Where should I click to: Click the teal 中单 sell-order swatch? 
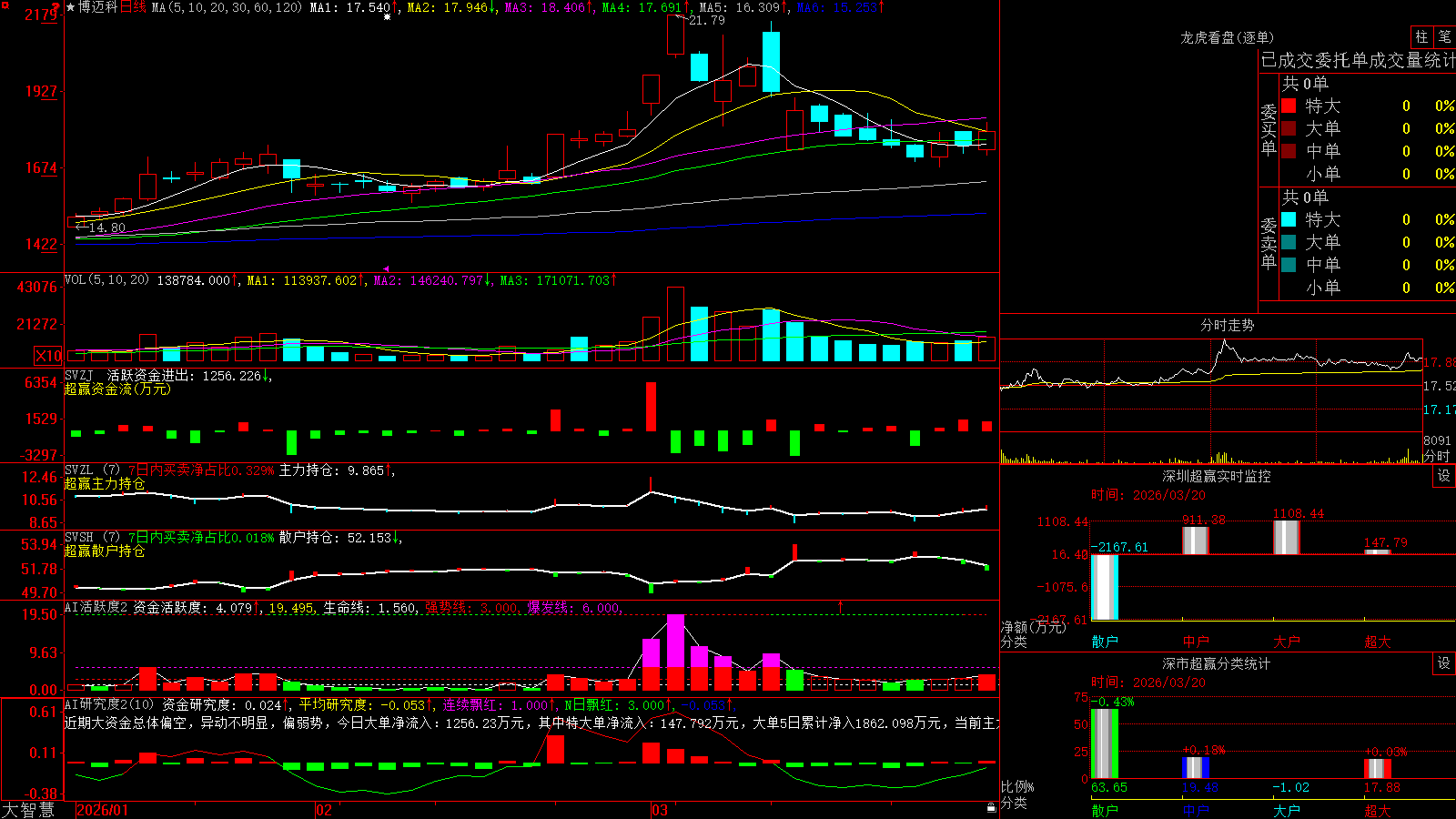tap(1289, 264)
